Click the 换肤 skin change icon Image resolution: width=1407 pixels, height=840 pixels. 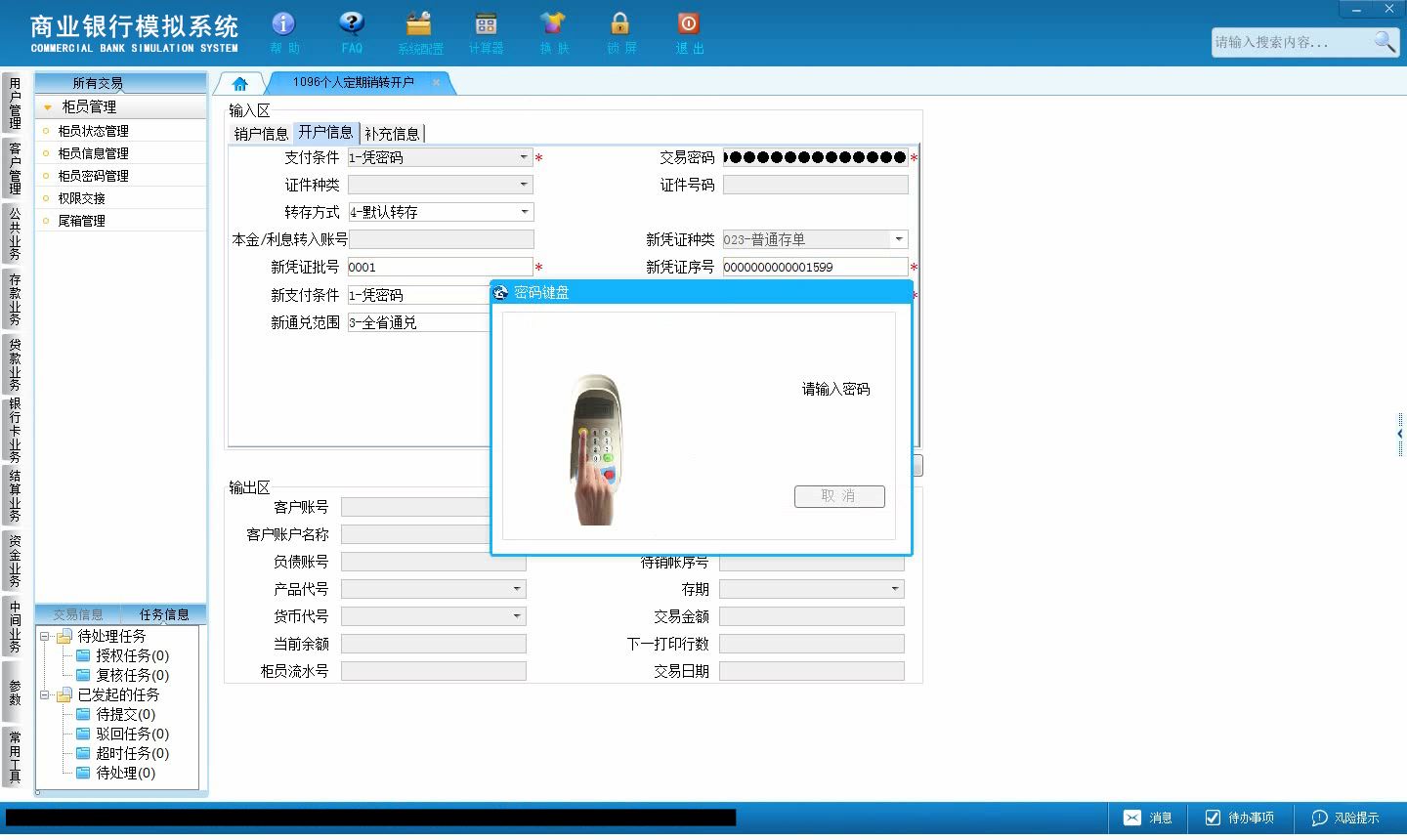coord(553,23)
